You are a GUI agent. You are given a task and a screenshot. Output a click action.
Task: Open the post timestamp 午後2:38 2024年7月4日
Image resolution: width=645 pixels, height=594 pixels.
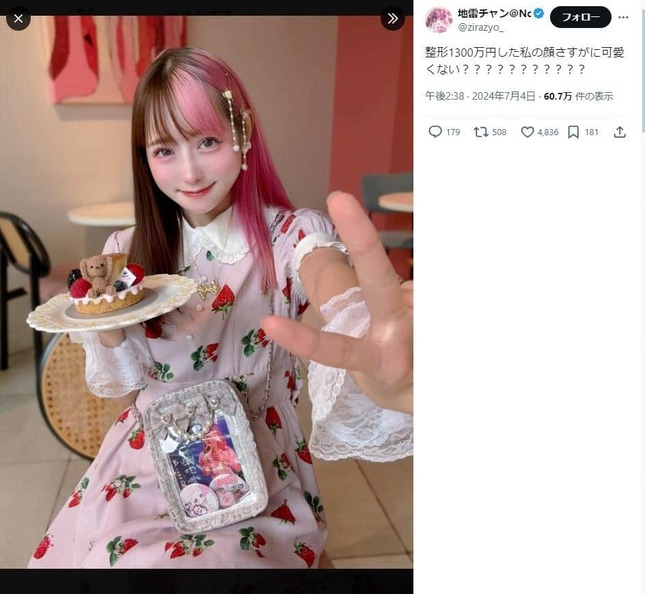tap(480, 96)
